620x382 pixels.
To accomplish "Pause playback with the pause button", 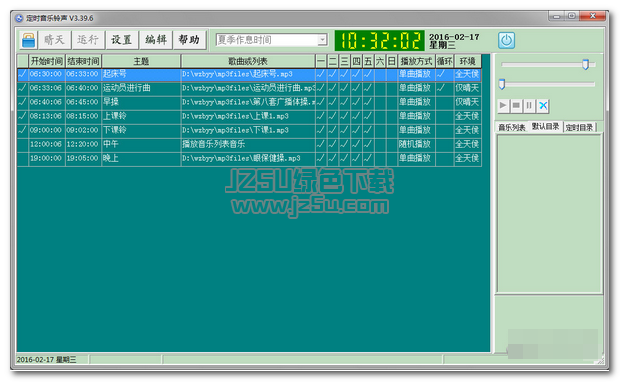I will point(529,106).
